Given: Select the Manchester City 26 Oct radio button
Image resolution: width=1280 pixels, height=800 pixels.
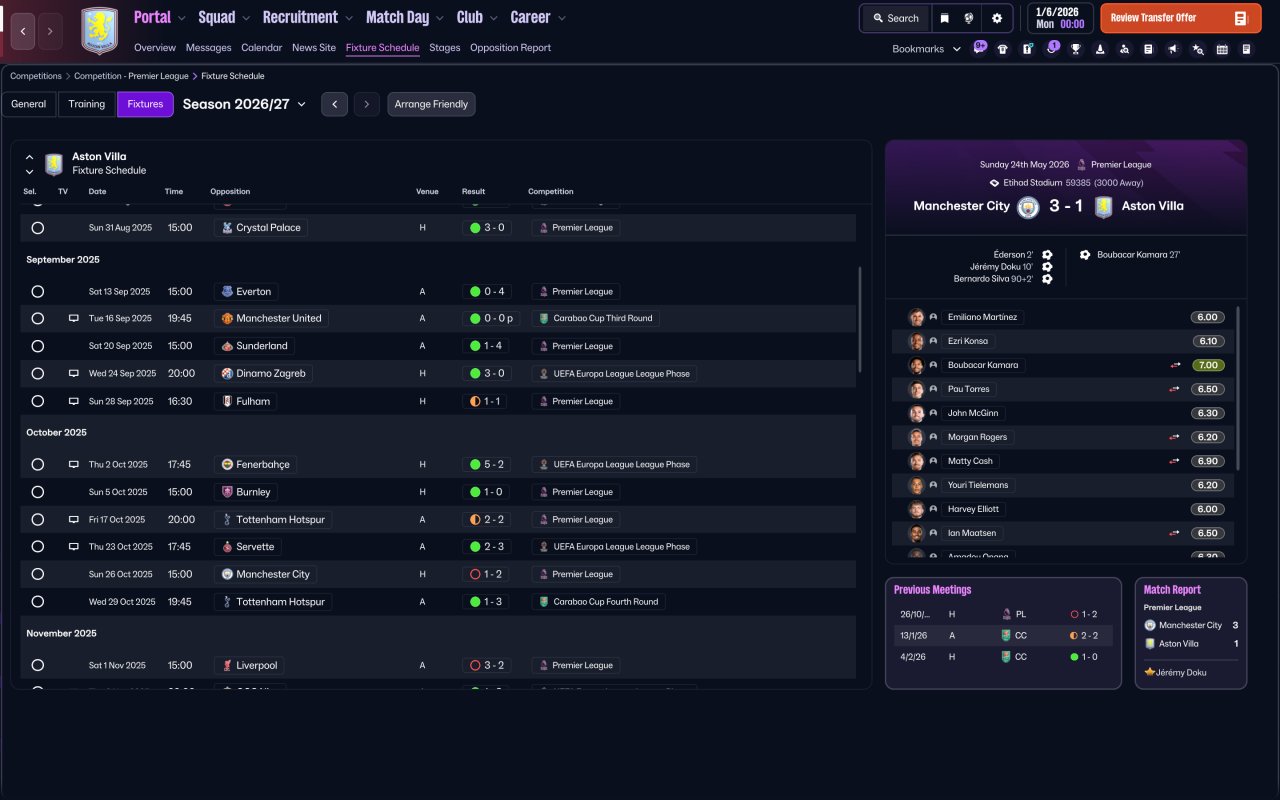Looking at the screenshot, I should click(x=38, y=574).
